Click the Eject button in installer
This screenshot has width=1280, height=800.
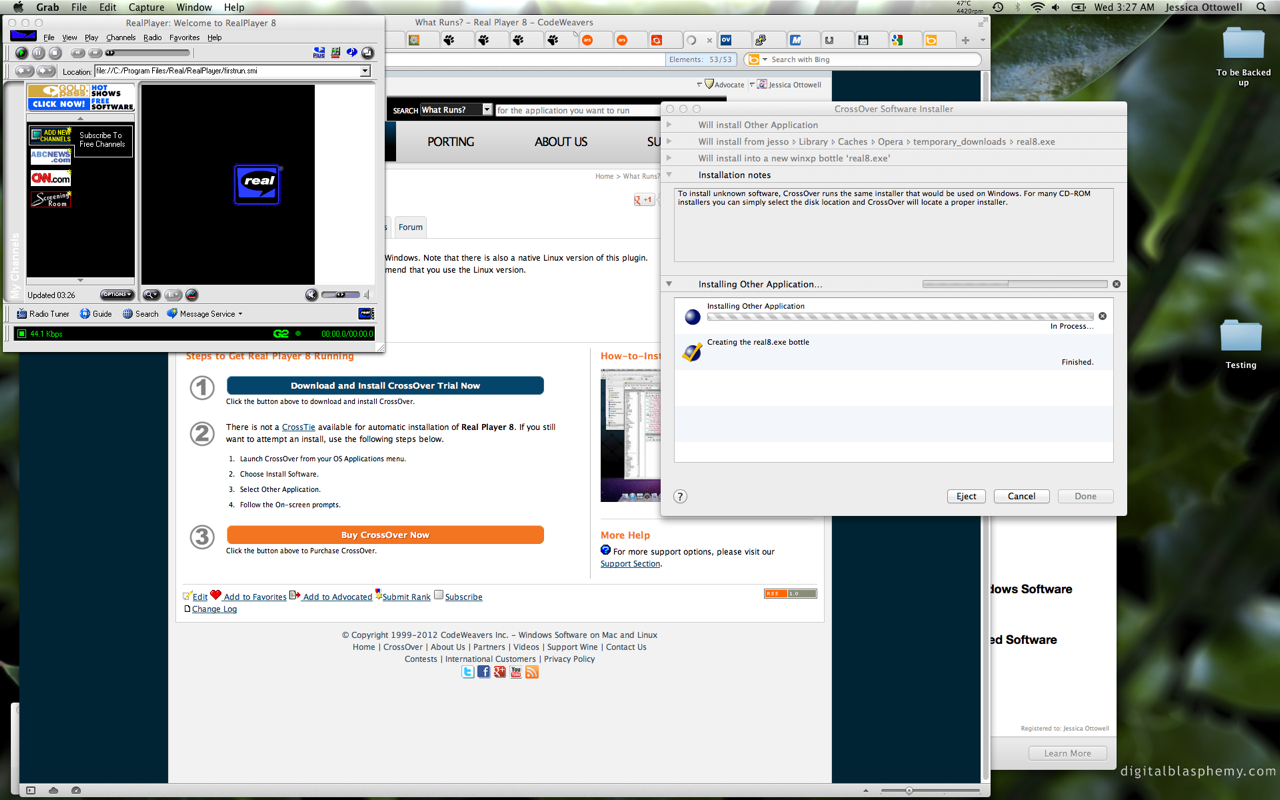[966, 496]
